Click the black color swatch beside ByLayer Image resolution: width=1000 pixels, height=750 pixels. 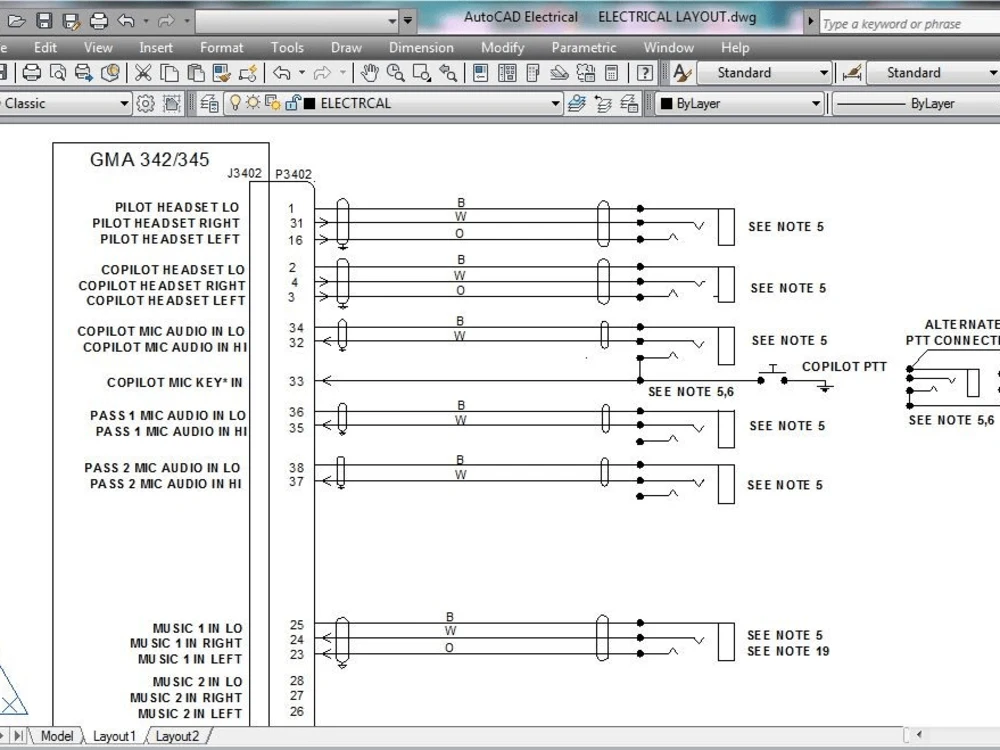pos(665,103)
